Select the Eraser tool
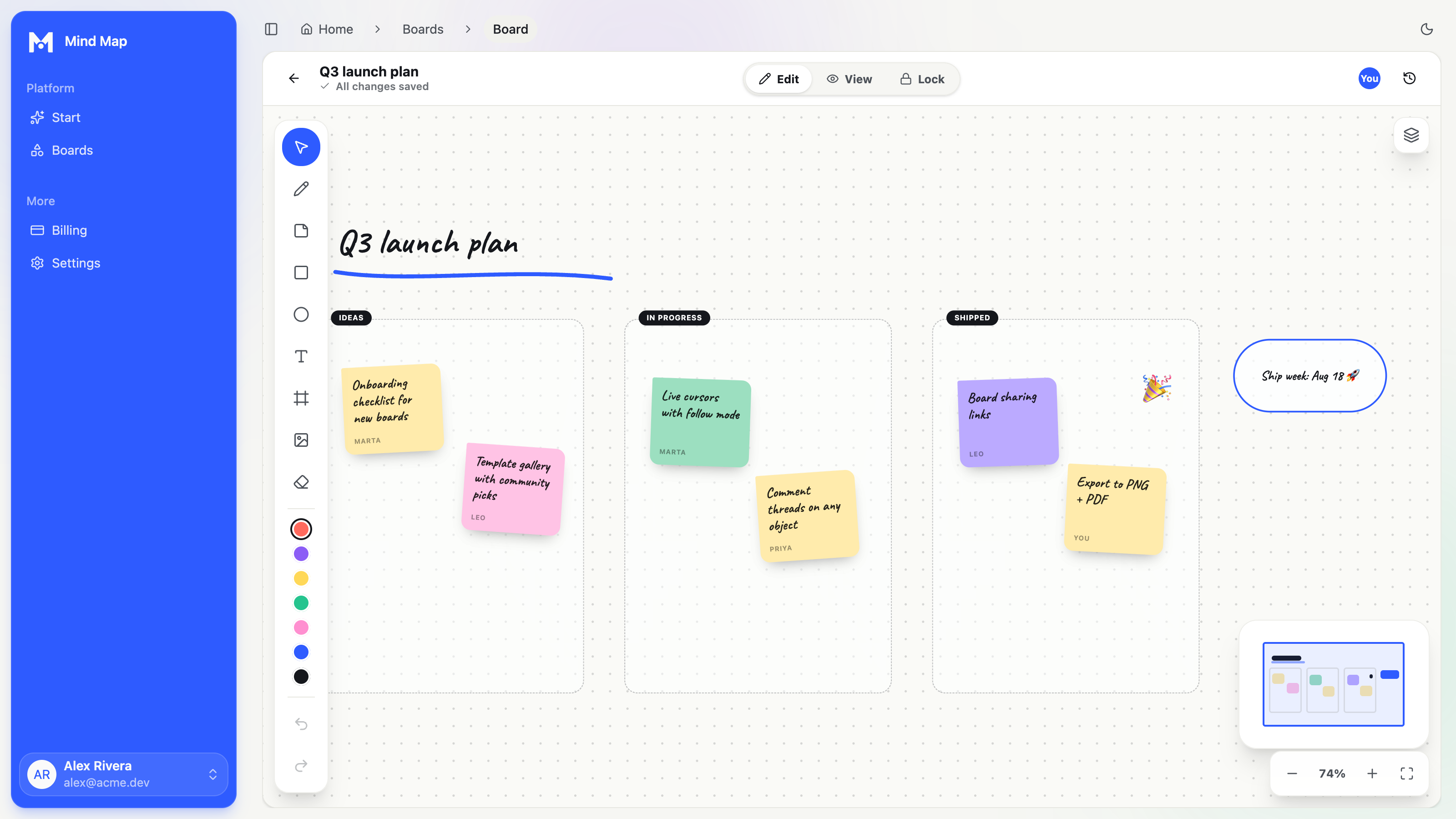The width and height of the screenshot is (1456, 819). coord(301,482)
